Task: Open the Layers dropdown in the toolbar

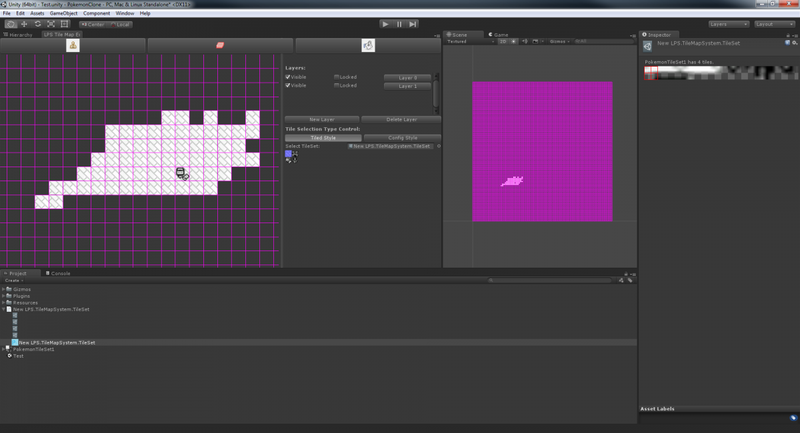Action: point(728,24)
